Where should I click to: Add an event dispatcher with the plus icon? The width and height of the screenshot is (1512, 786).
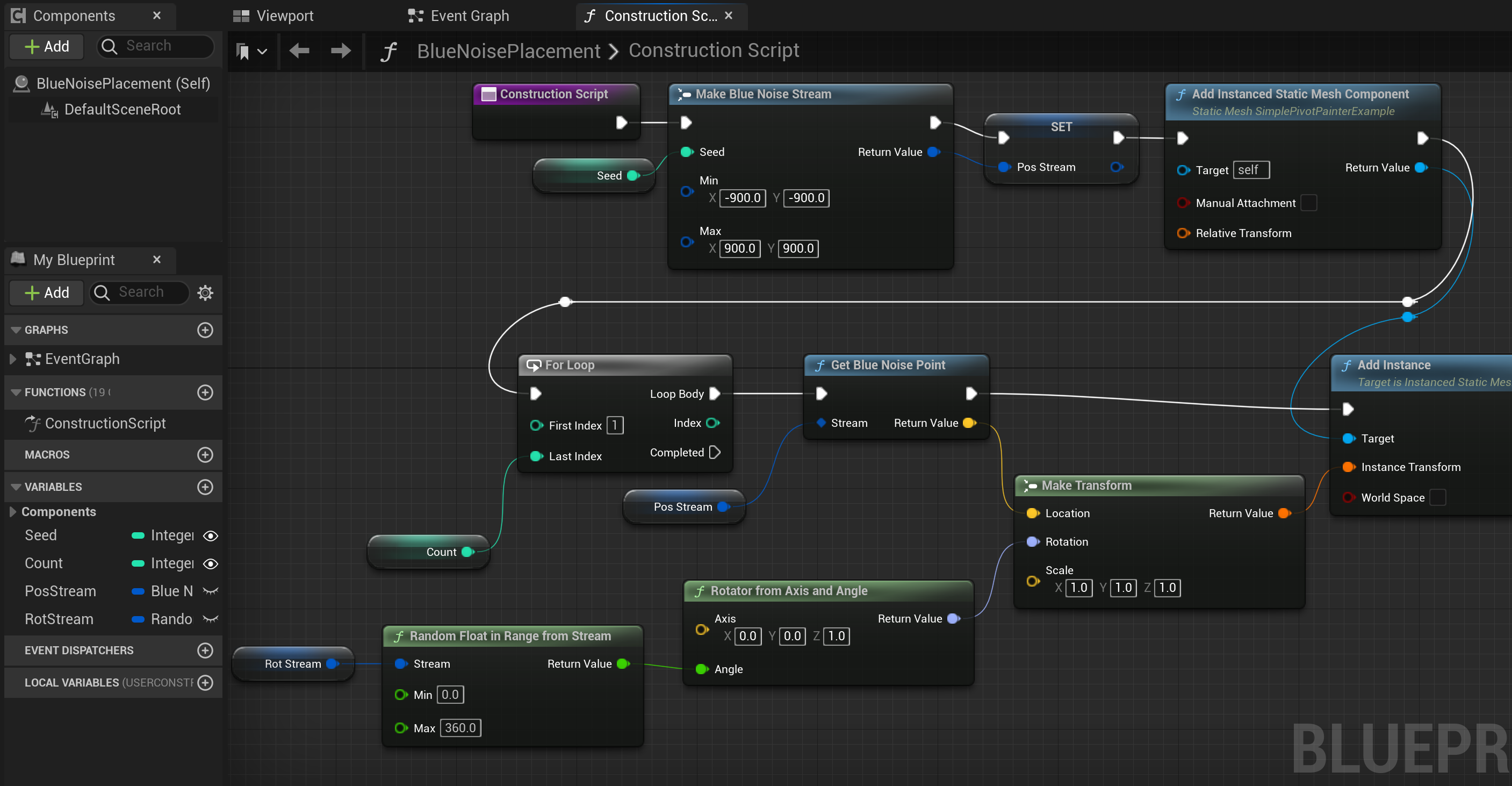(205, 651)
